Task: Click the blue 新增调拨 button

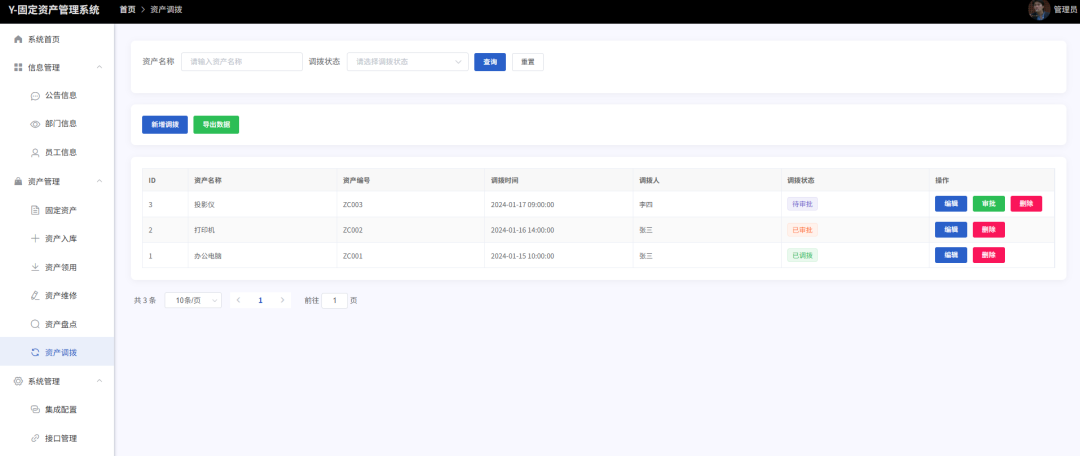Action: click(x=165, y=125)
